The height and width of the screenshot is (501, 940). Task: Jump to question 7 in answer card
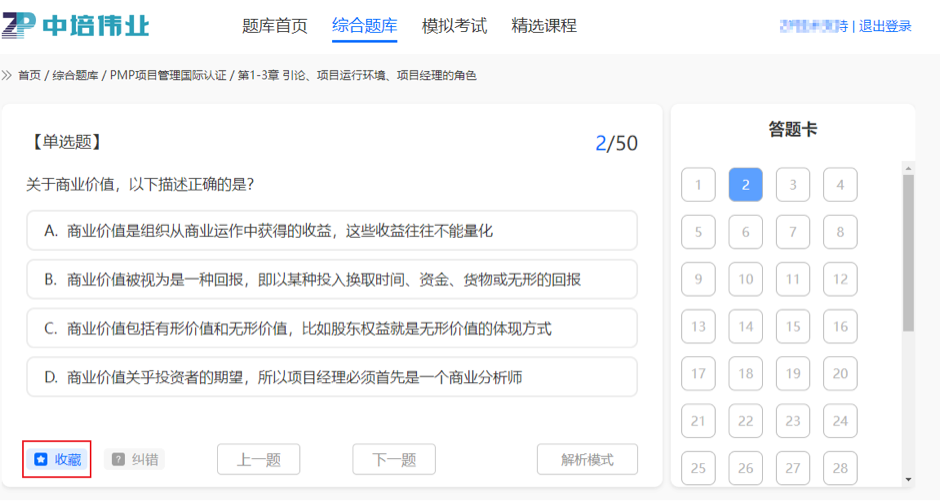pyautogui.click(x=793, y=232)
